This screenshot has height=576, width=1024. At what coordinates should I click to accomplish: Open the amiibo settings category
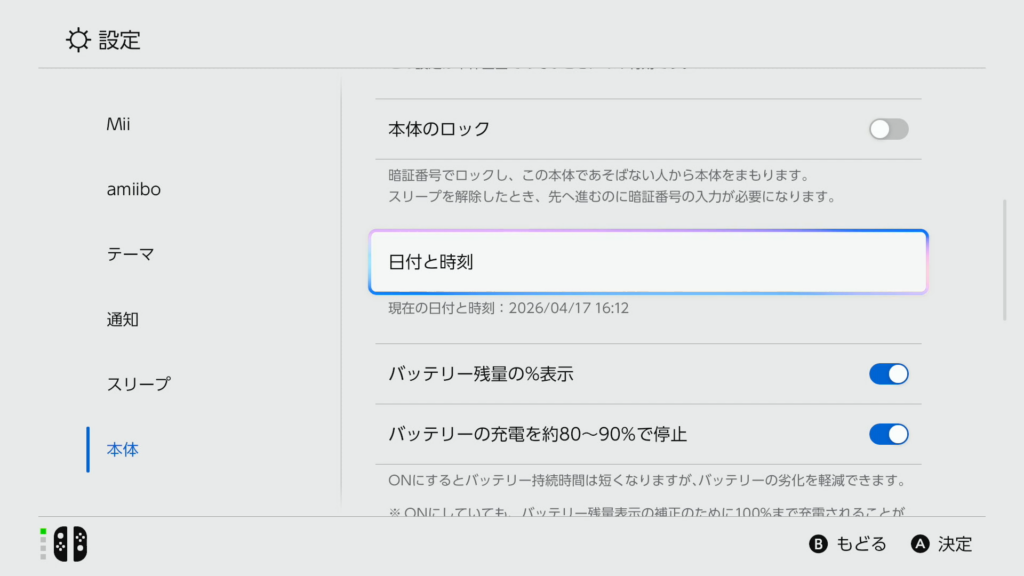[133, 190]
